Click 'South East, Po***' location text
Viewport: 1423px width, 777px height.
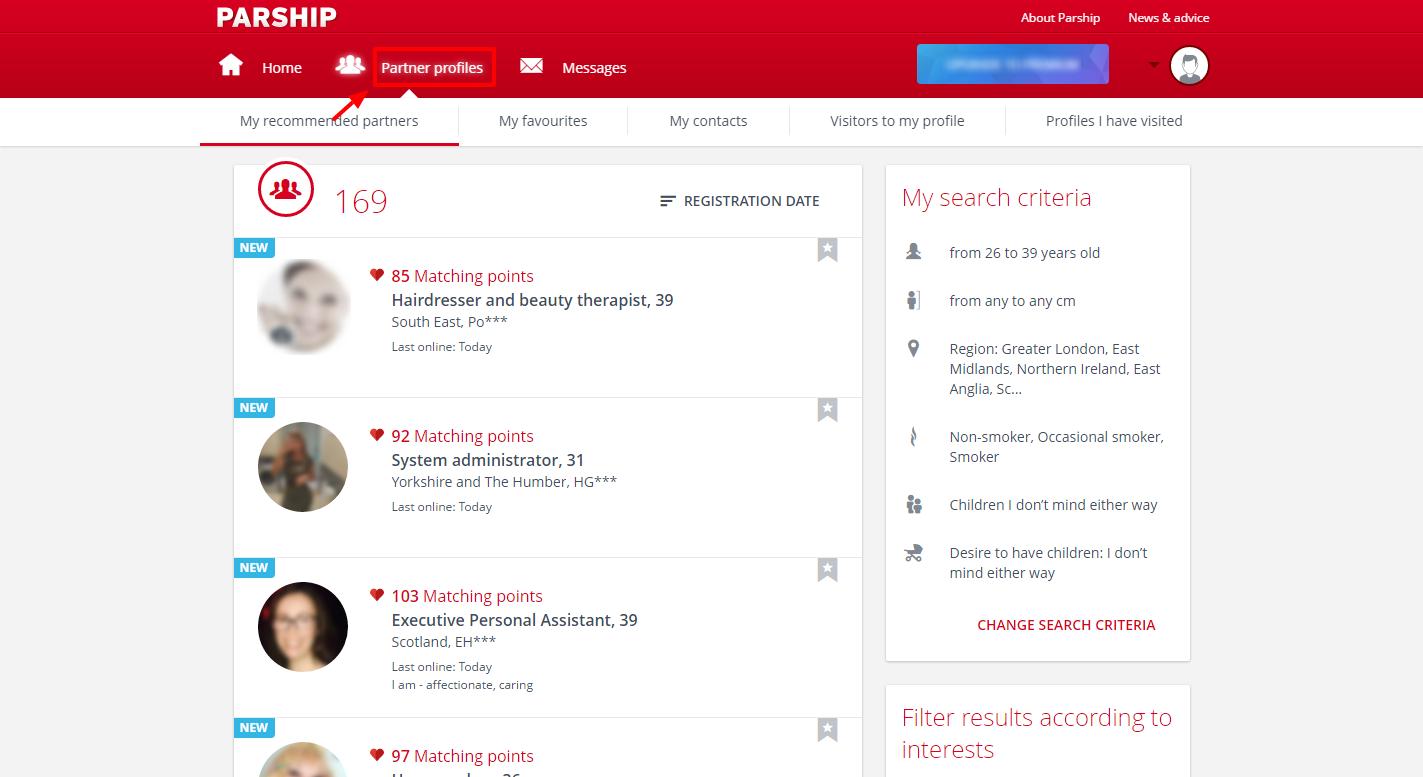point(449,322)
